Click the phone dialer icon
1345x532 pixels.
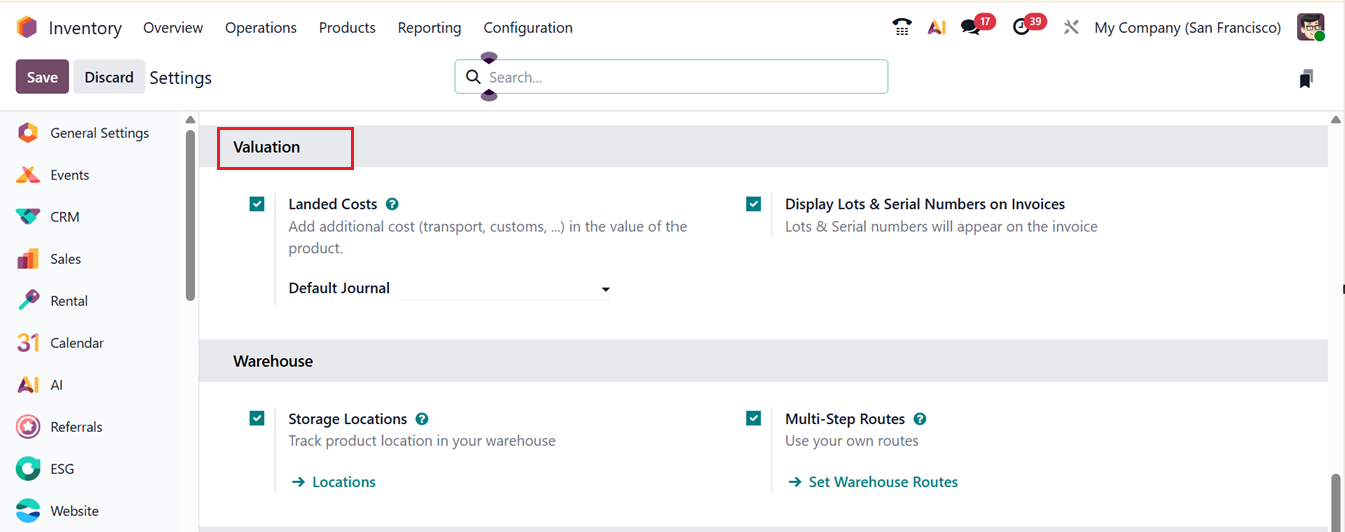pos(902,28)
